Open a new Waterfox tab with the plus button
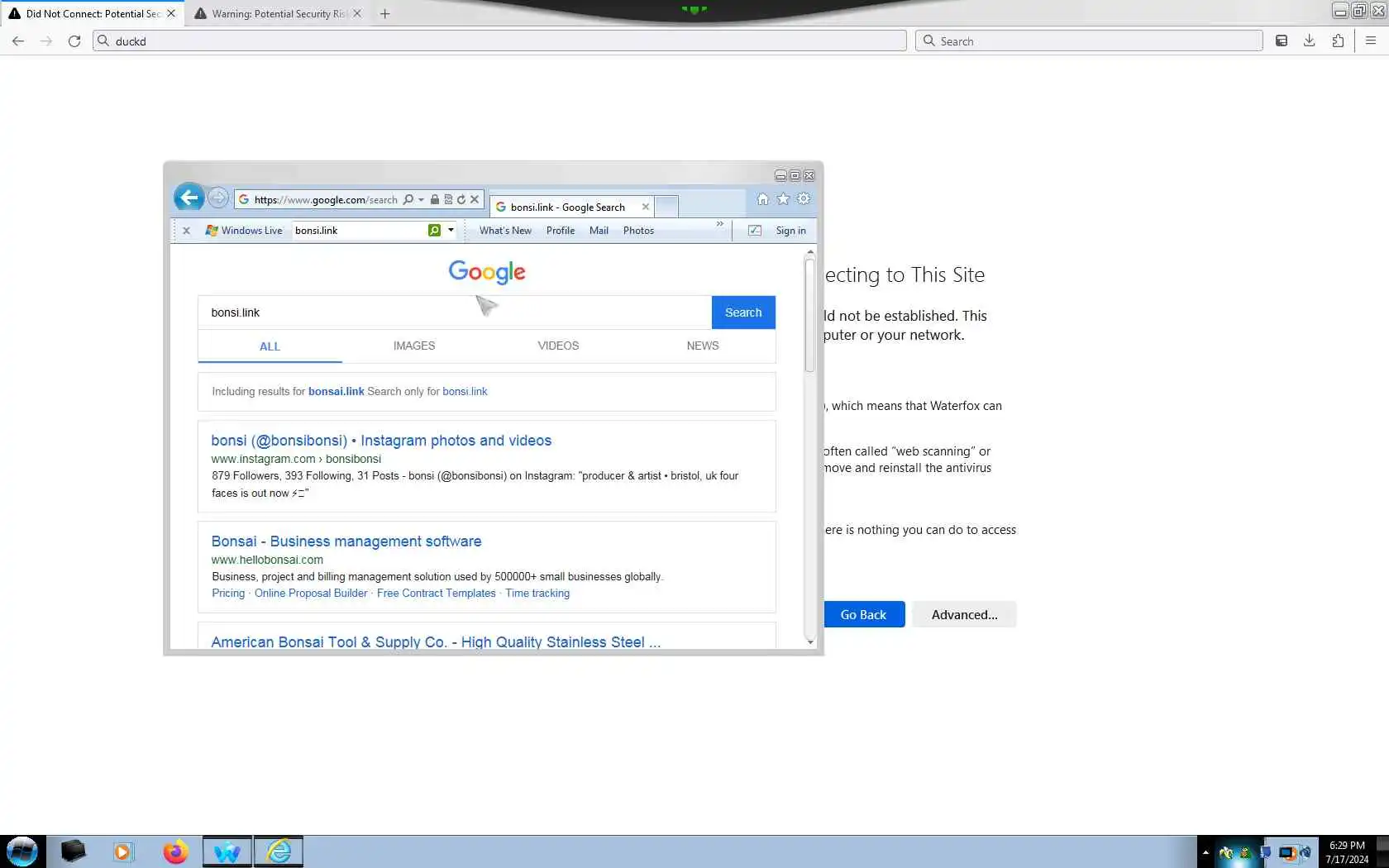Viewport: 1389px width, 868px height. point(384,13)
